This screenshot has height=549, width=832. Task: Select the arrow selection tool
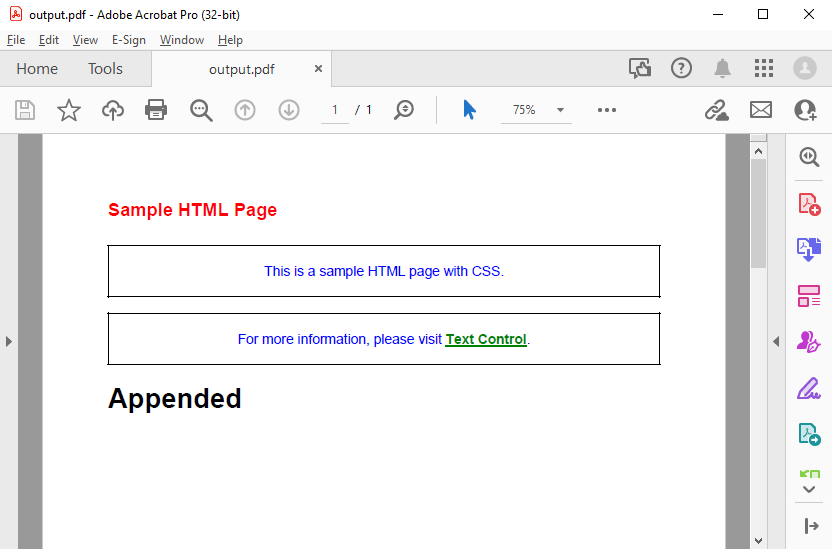470,110
